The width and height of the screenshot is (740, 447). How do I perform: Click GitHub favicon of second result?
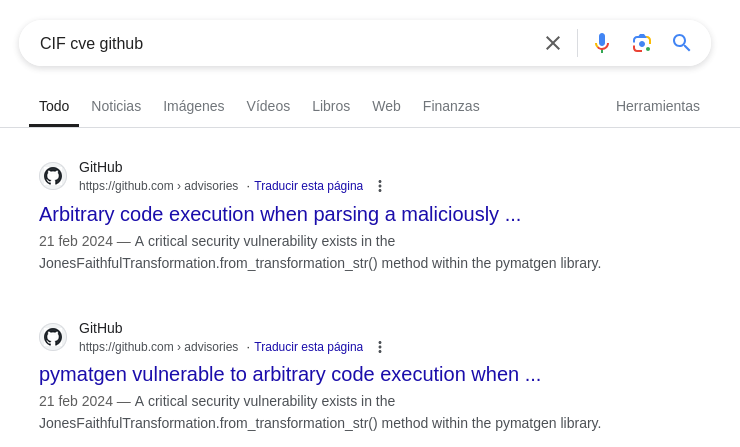[53, 337]
